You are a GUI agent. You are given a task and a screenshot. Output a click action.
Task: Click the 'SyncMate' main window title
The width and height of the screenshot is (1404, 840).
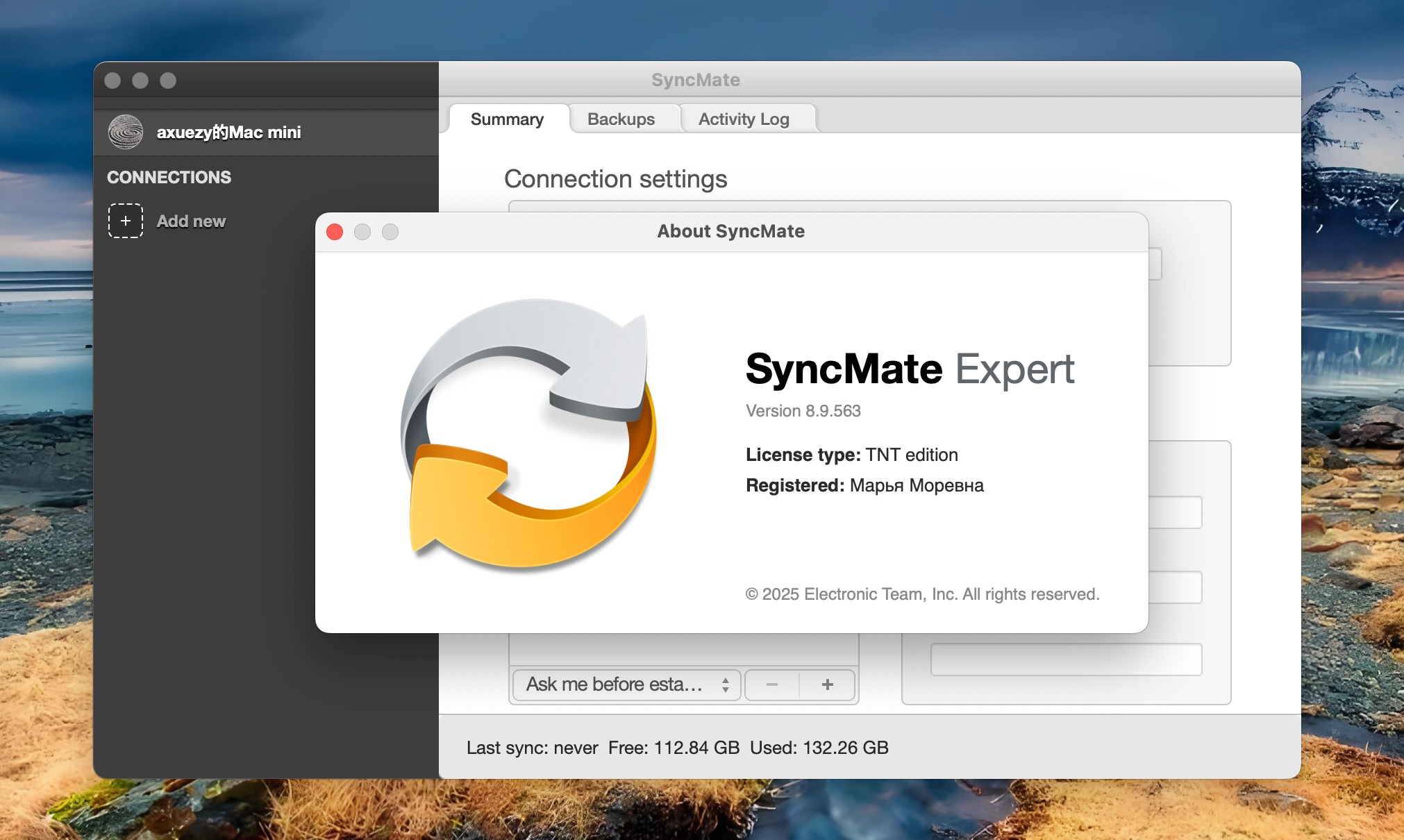[x=695, y=80]
